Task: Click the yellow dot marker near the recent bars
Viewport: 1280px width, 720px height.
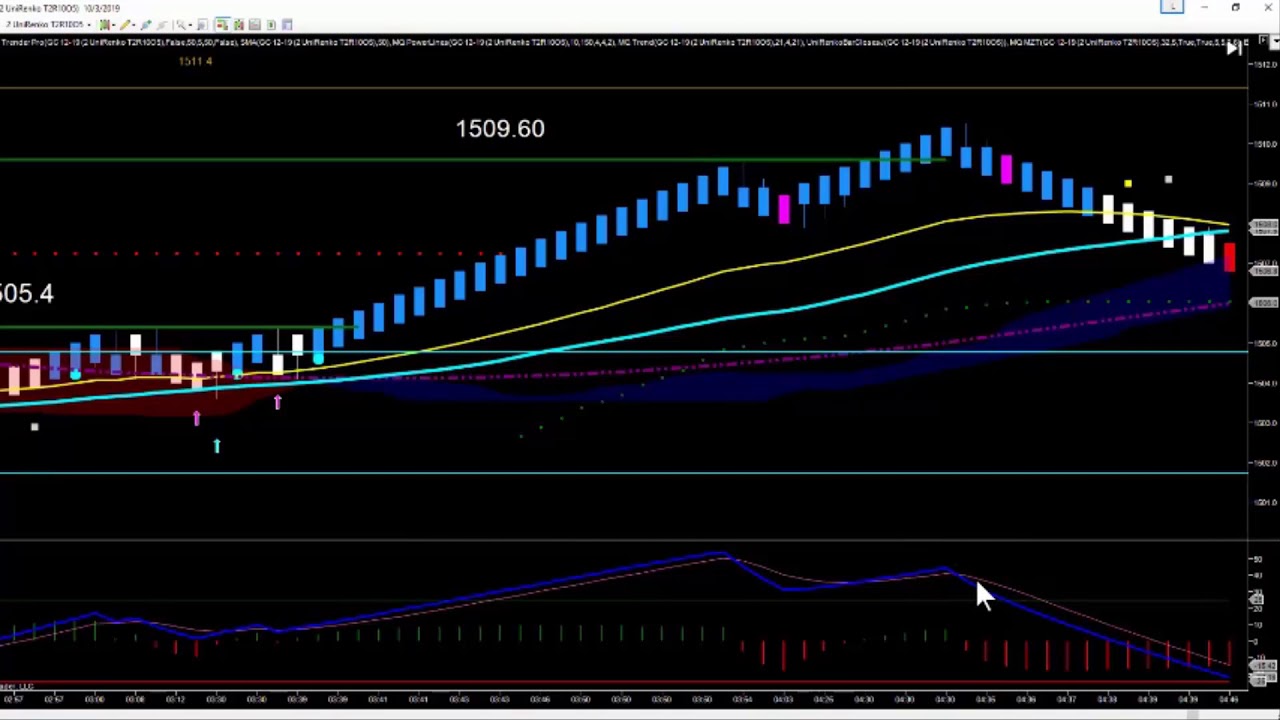Action: pos(1128,184)
